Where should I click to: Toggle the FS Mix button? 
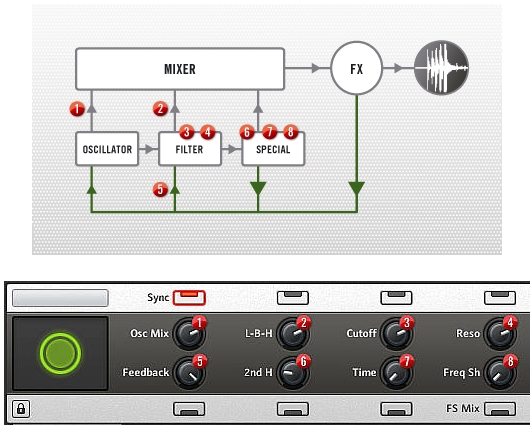(x=500, y=409)
